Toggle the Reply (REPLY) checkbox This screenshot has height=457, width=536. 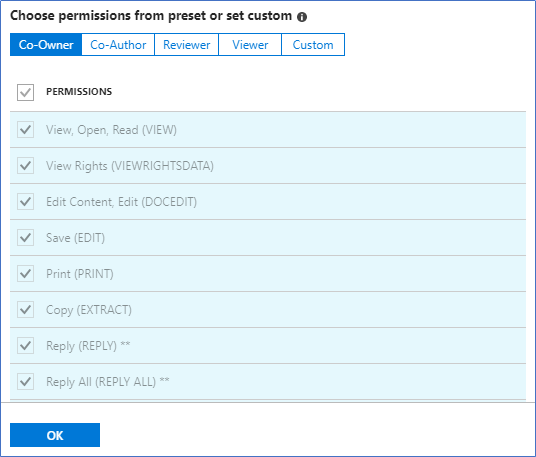click(x=26, y=346)
